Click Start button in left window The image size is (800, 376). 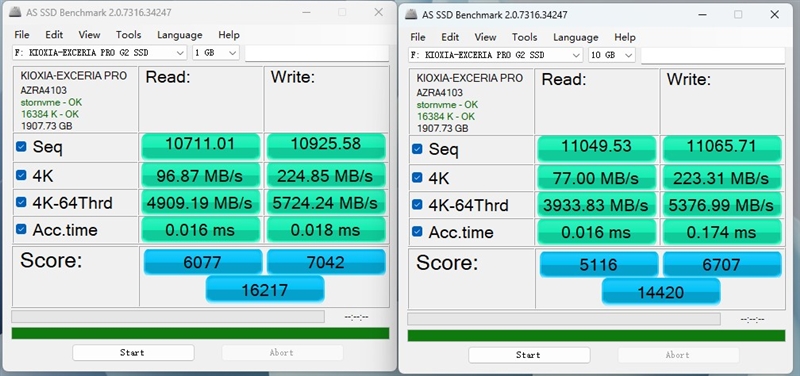coord(133,353)
